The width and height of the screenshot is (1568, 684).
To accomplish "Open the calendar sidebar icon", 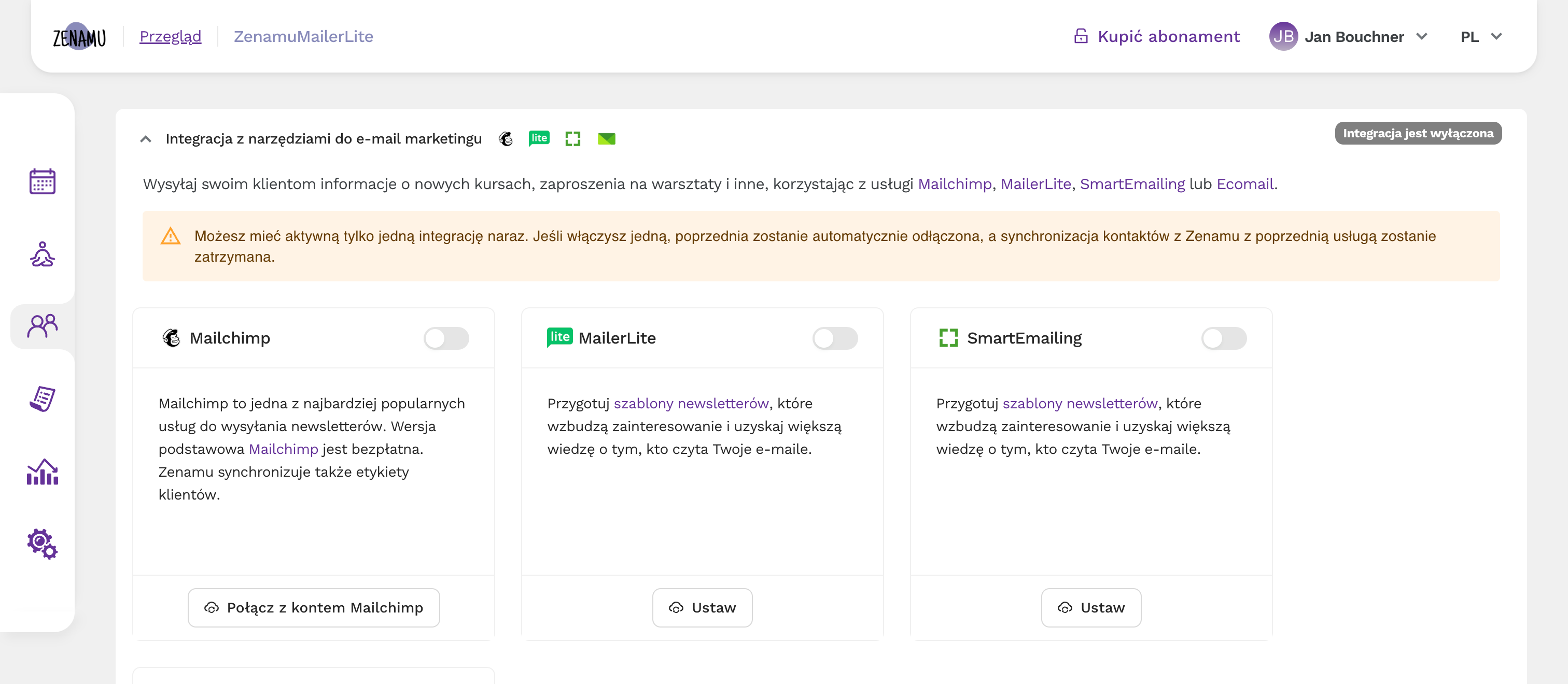I will (x=43, y=181).
